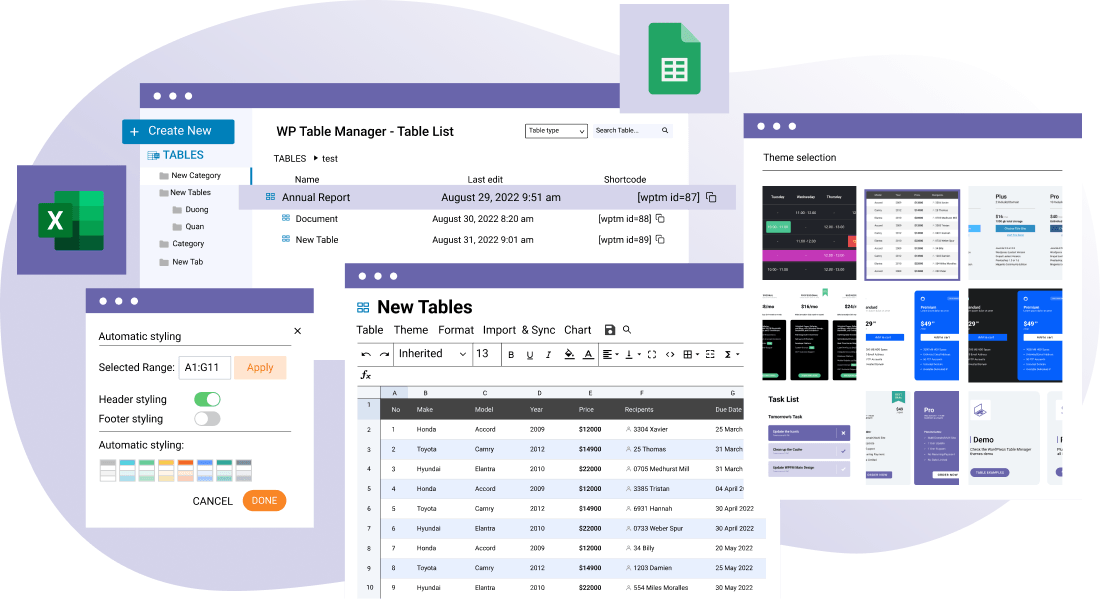The width and height of the screenshot is (1100, 599).
Task: Turn off Header styling toggle
Action: click(x=207, y=399)
